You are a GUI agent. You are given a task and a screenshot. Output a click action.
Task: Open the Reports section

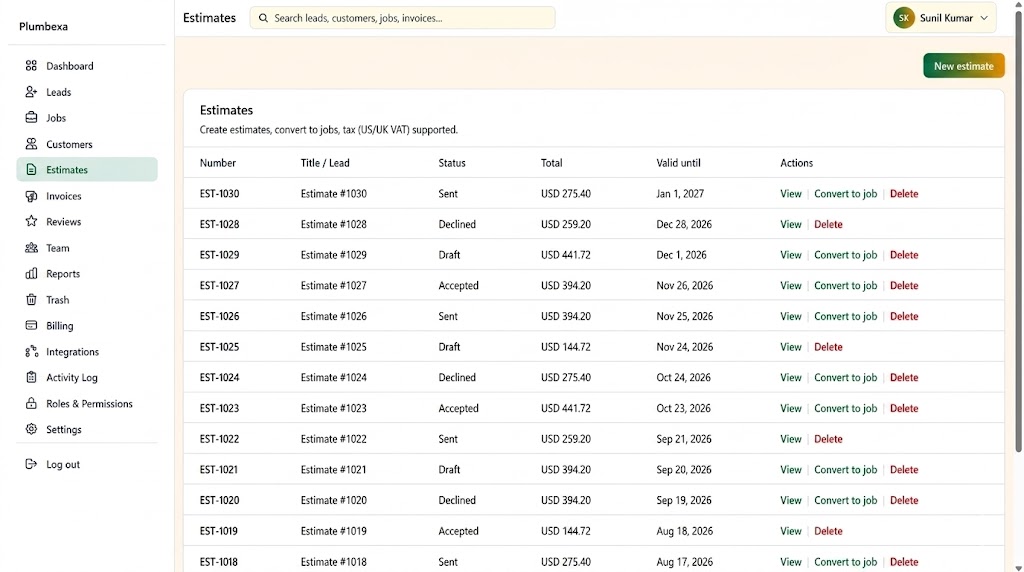tap(87, 274)
